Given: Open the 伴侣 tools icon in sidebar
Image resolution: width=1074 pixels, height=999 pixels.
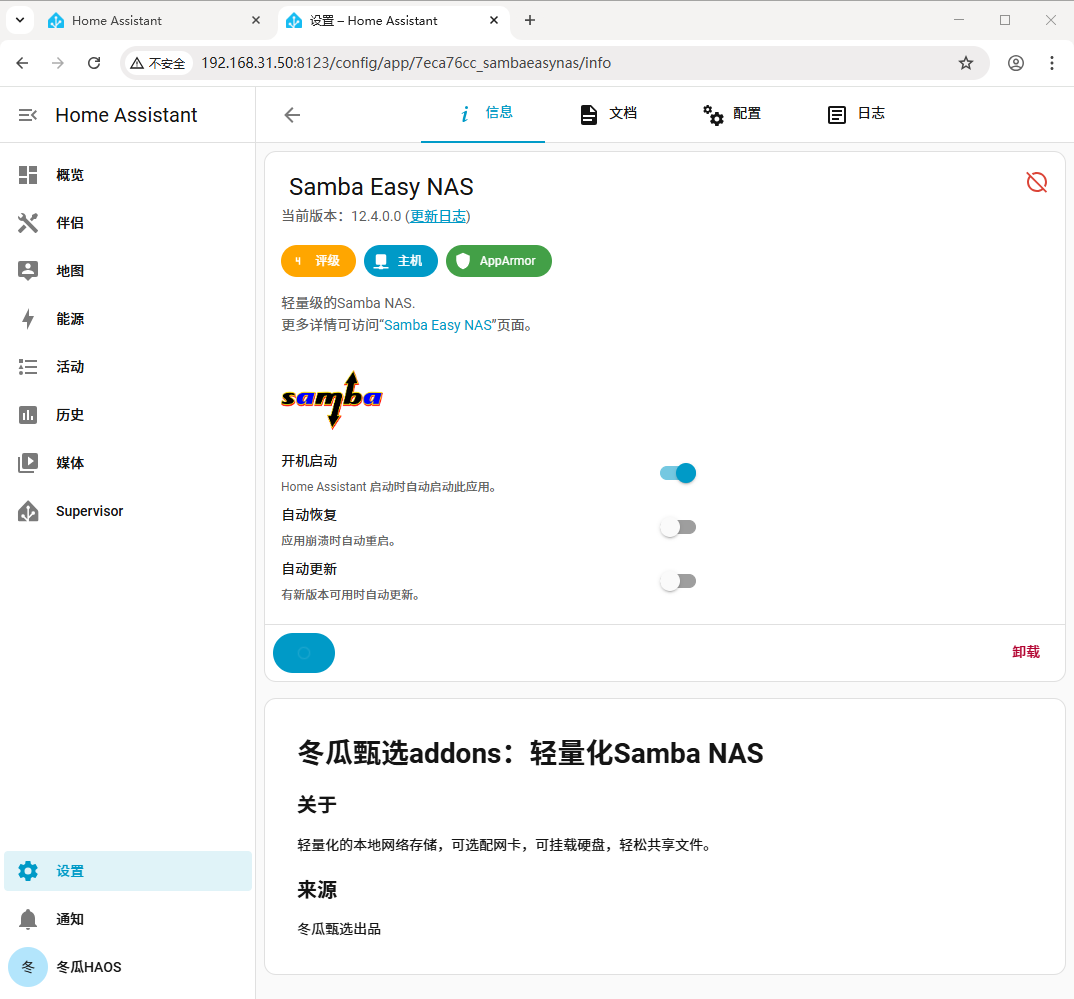Looking at the screenshot, I should point(27,223).
